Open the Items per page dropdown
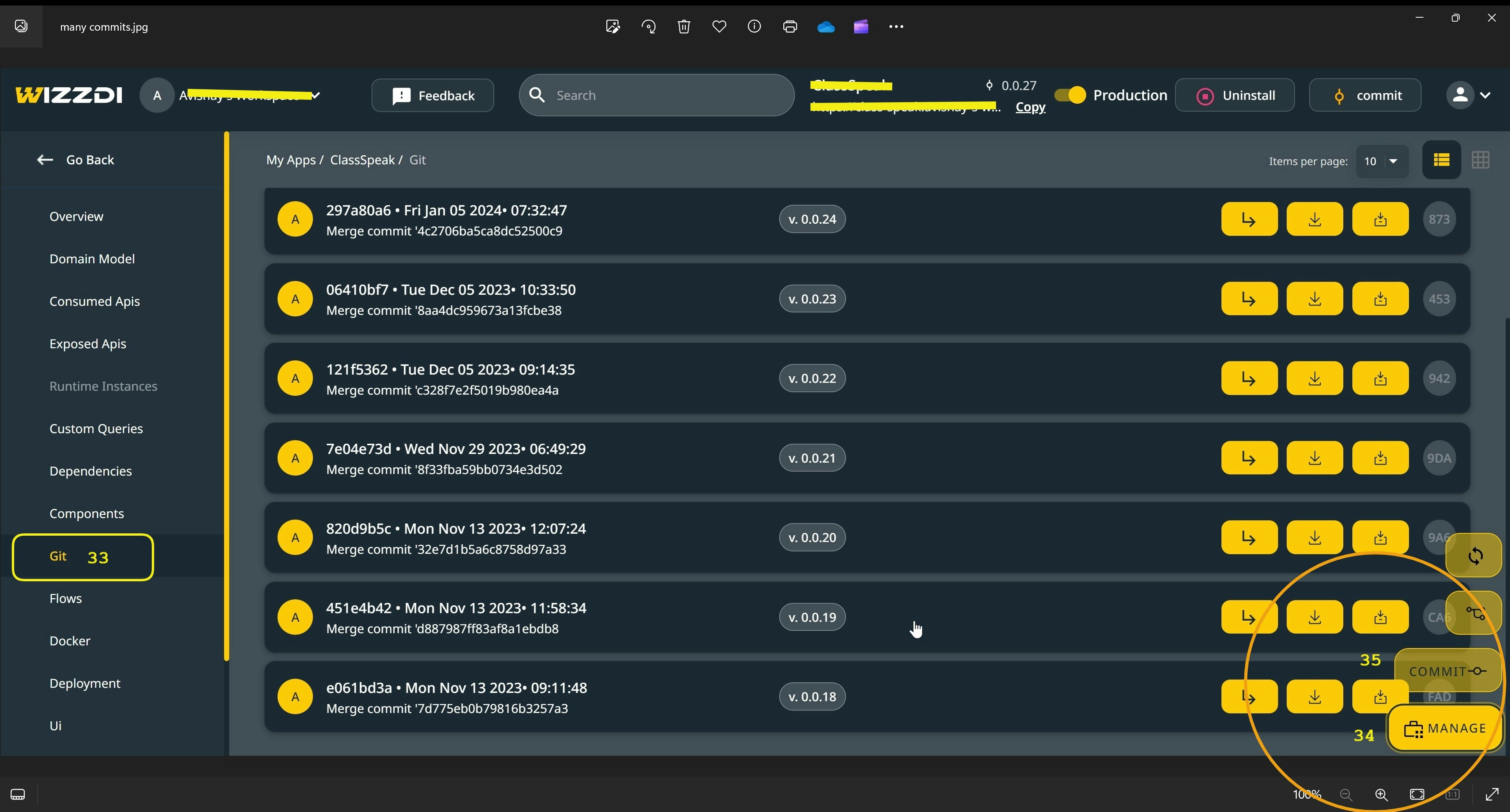1510x812 pixels. (x=1382, y=161)
